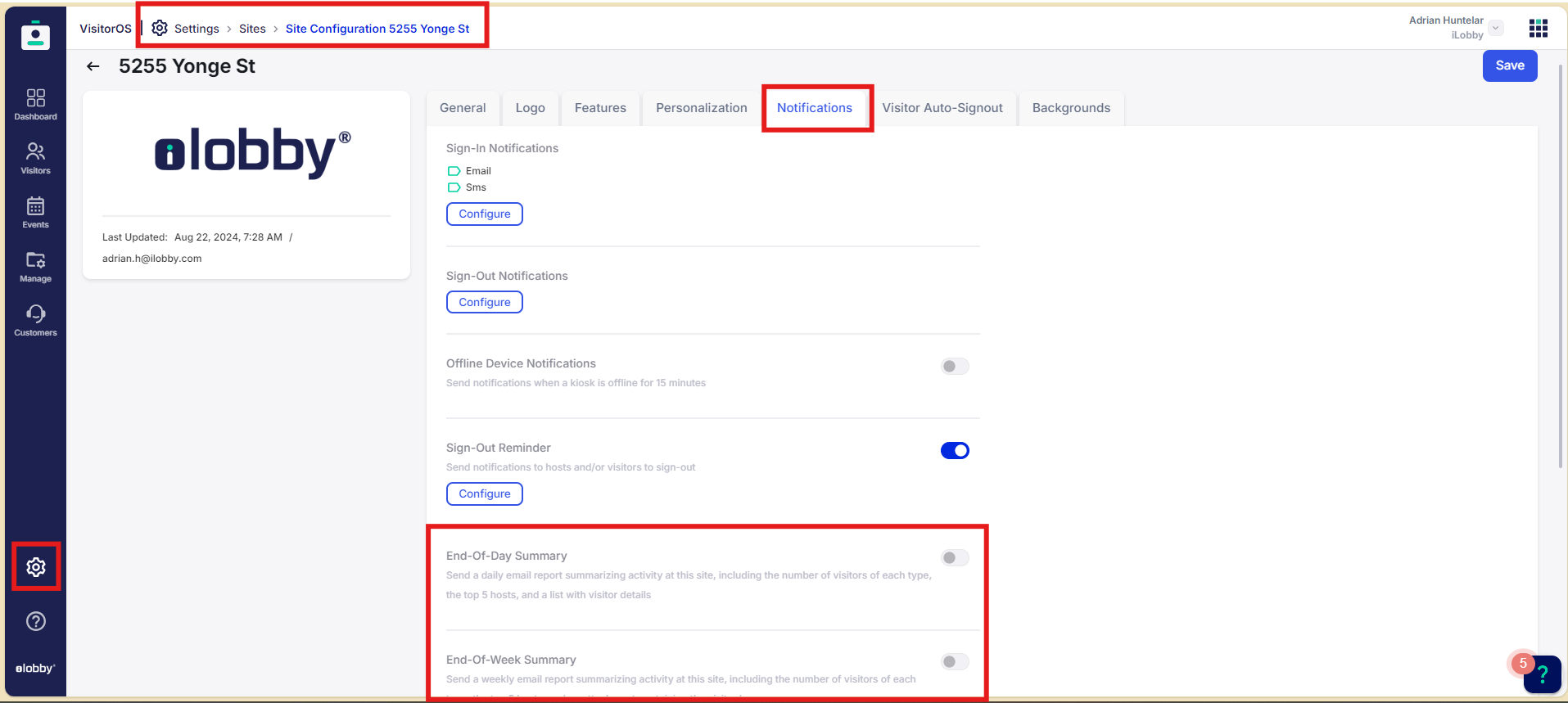This screenshot has height=703, width=1568.
Task: Enable End-Of-Day Summary toggle
Action: [955, 557]
